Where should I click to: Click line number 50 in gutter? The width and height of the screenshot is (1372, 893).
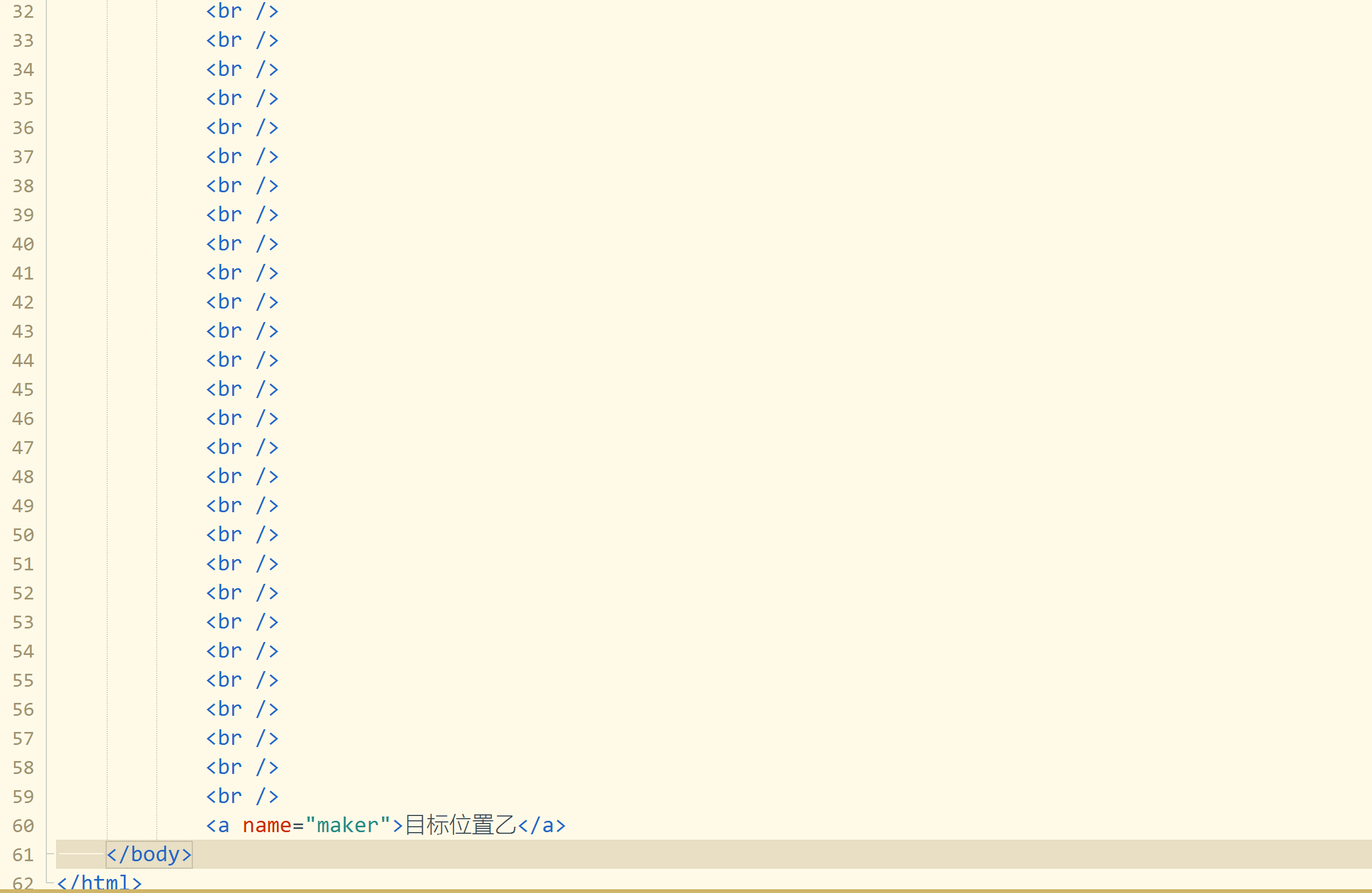[23, 534]
